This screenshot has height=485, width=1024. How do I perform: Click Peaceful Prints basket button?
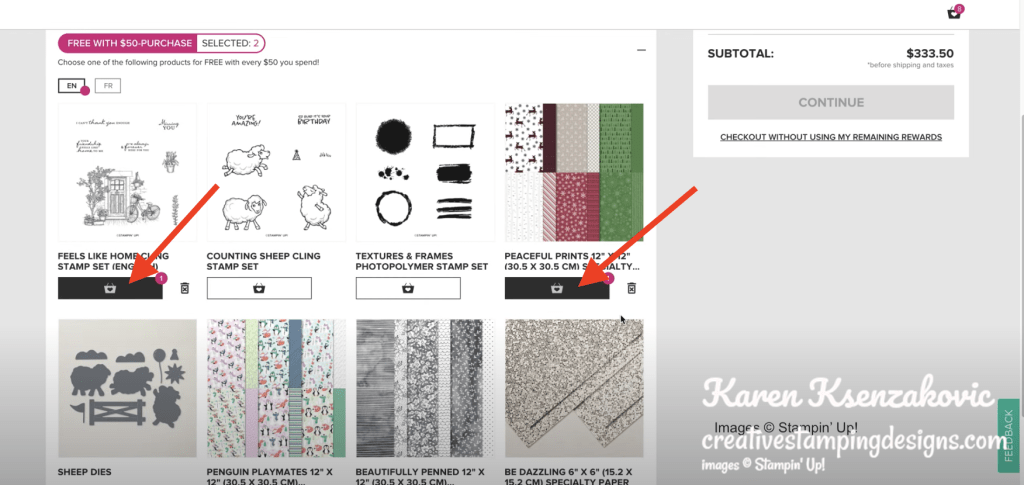[x=556, y=288]
